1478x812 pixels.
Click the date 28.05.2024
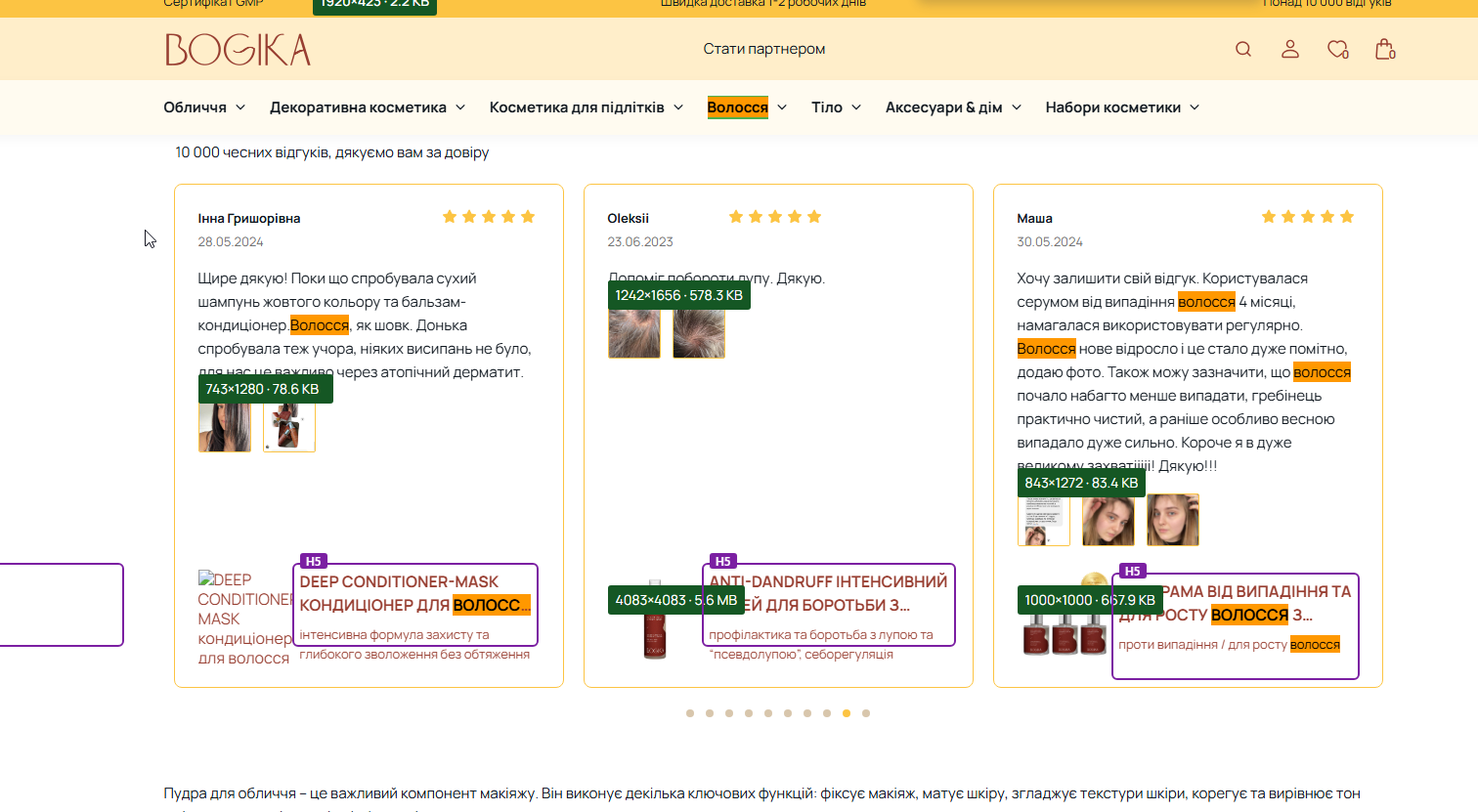click(231, 242)
